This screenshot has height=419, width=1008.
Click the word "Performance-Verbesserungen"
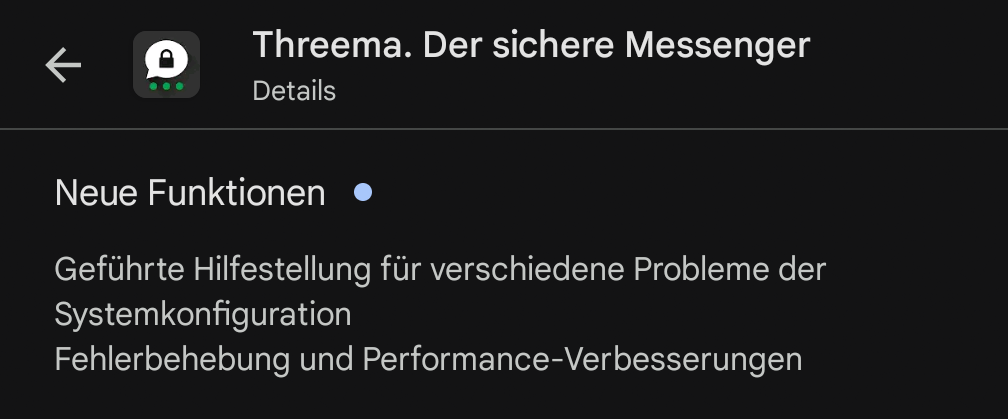(582, 358)
